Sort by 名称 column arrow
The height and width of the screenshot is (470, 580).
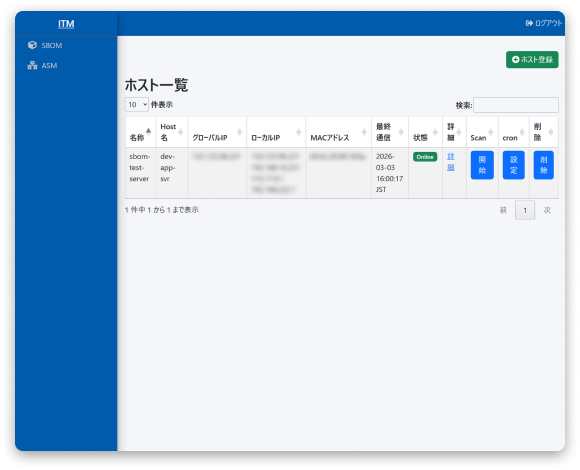(x=148, y=132)
